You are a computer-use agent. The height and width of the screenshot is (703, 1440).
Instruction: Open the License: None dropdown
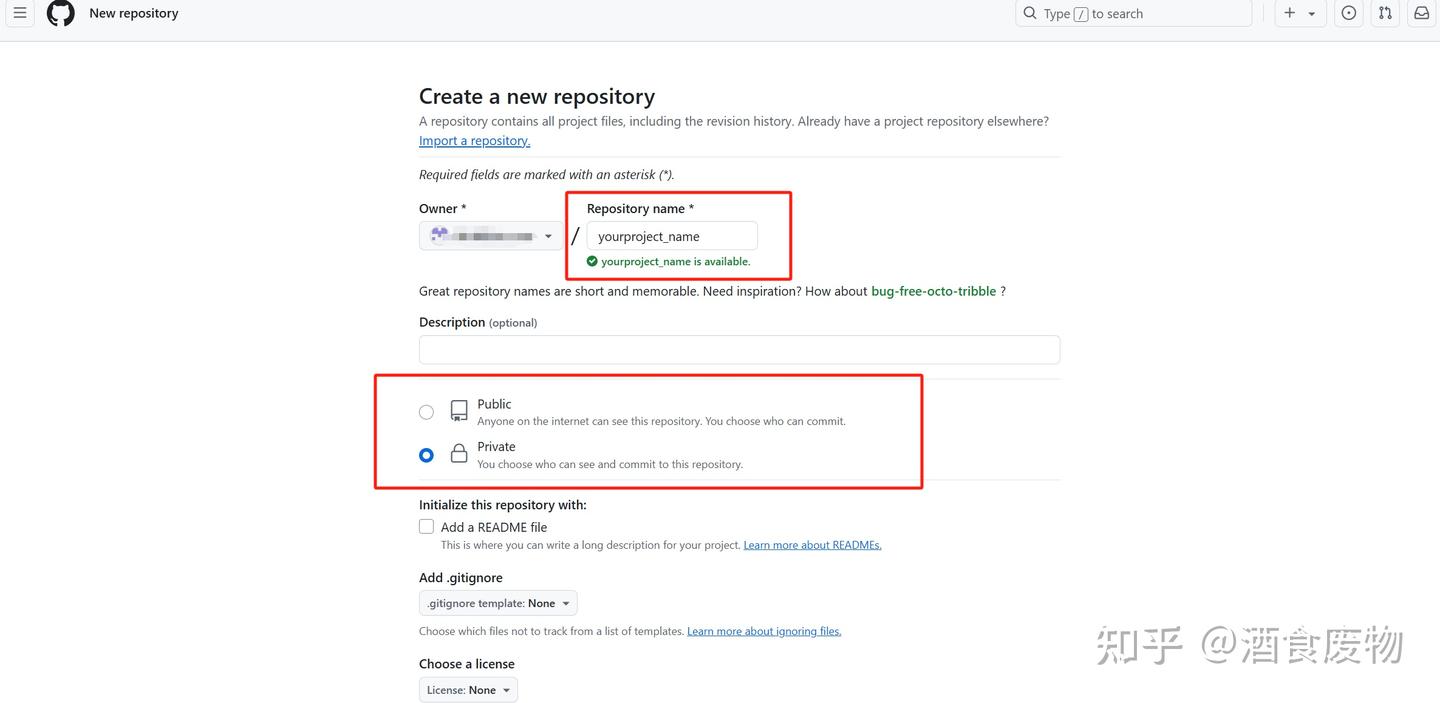tap(467, 689)
